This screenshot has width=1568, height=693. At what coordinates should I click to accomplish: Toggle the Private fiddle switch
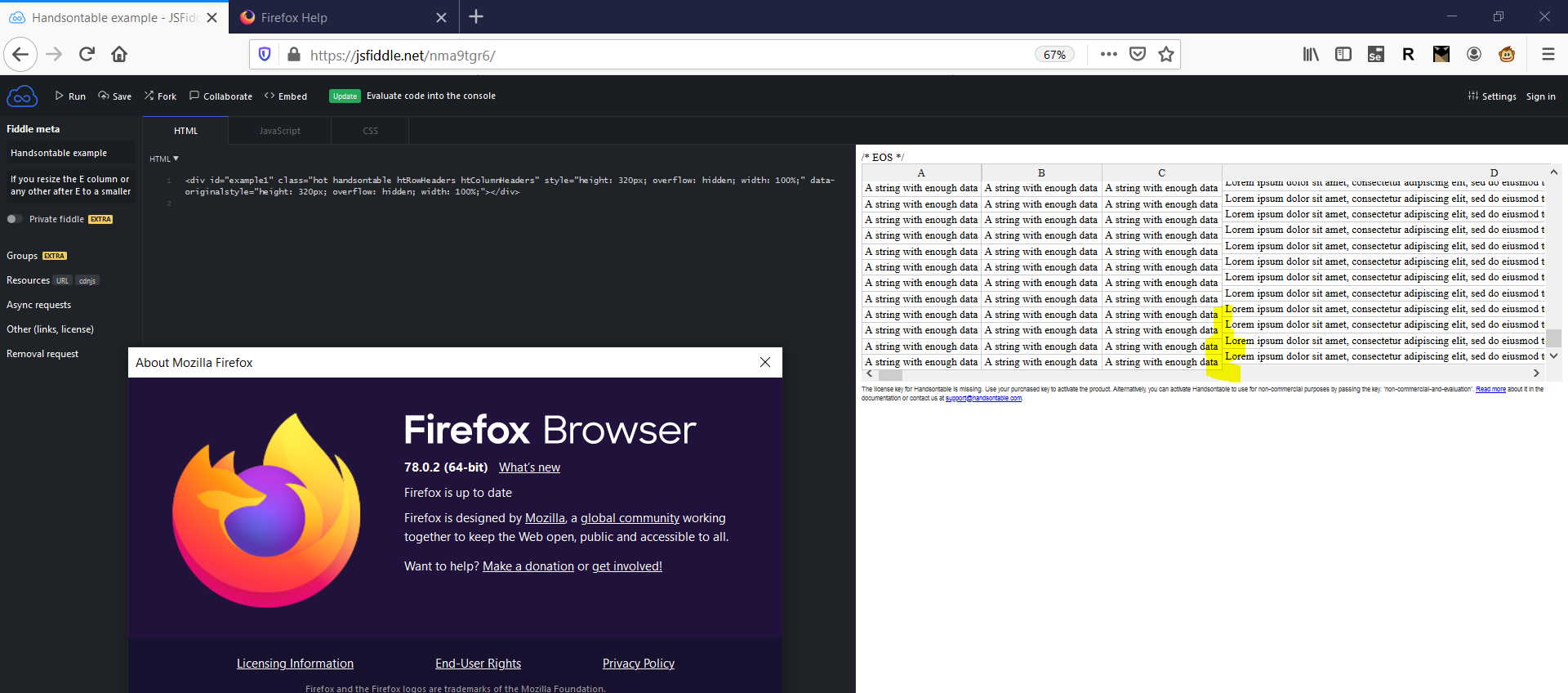pyautogui.click(x=14, y=219)
